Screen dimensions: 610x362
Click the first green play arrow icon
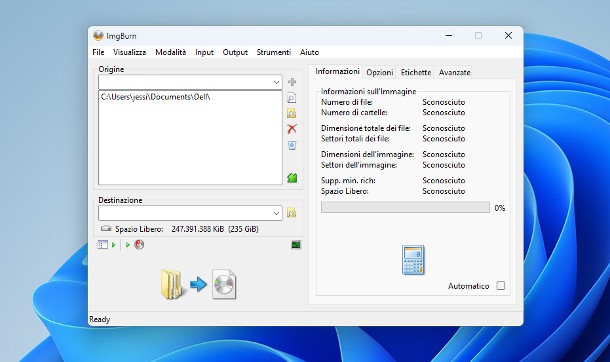114,245
